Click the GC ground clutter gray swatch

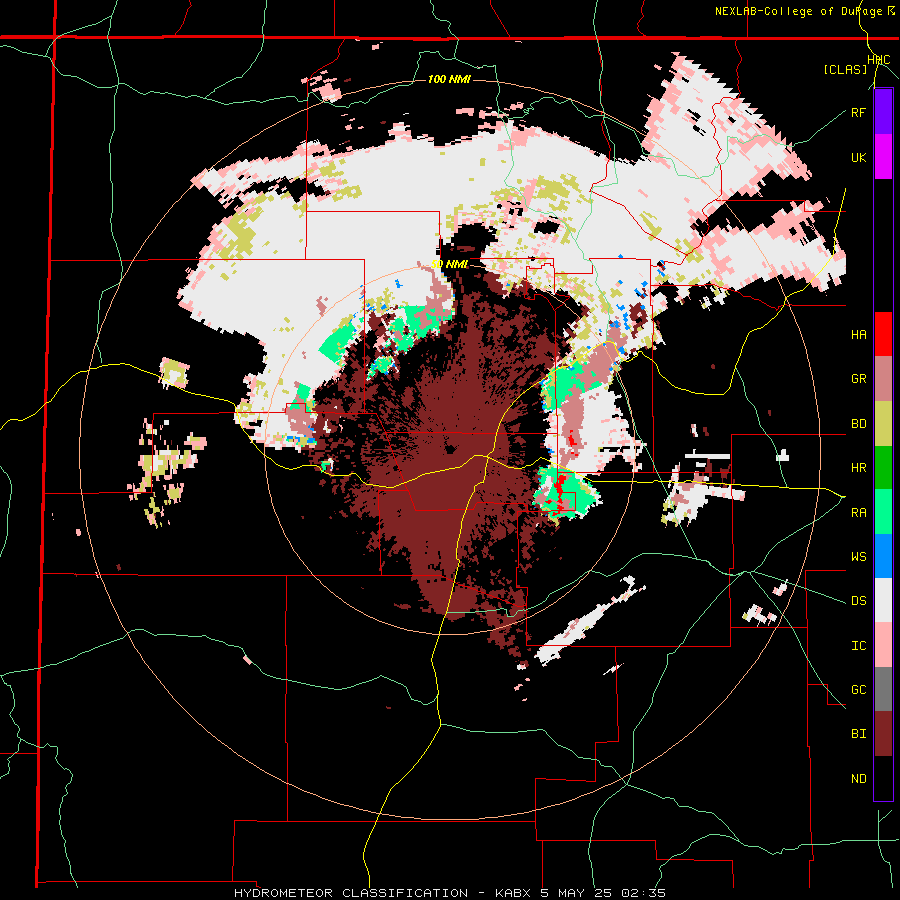(x=883, y=690)
